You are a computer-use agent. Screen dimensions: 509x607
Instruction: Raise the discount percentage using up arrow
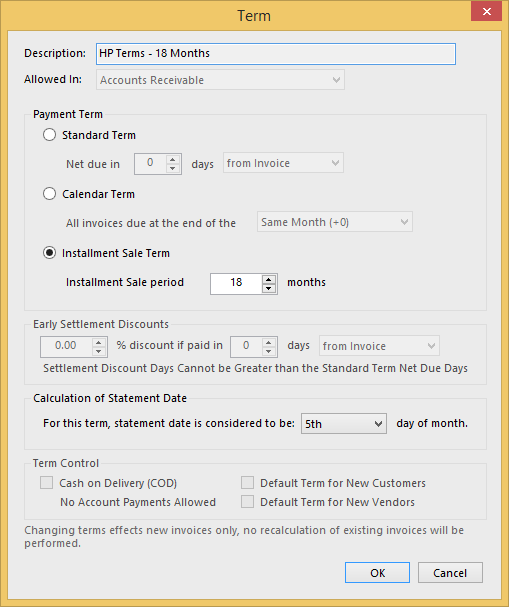(99, 342)
